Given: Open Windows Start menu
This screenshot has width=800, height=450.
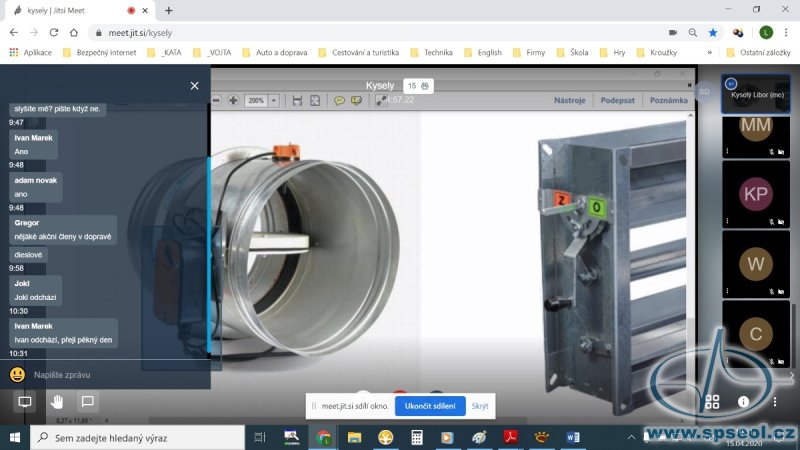Looking at the screenshot, I should click(15, 437).
